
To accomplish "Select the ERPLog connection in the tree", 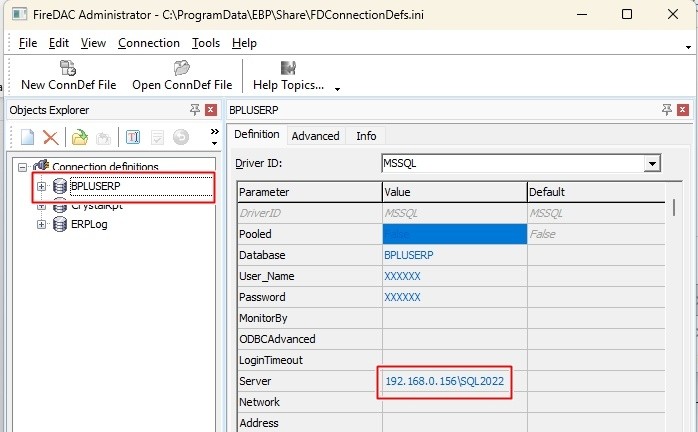I will 89,224.
